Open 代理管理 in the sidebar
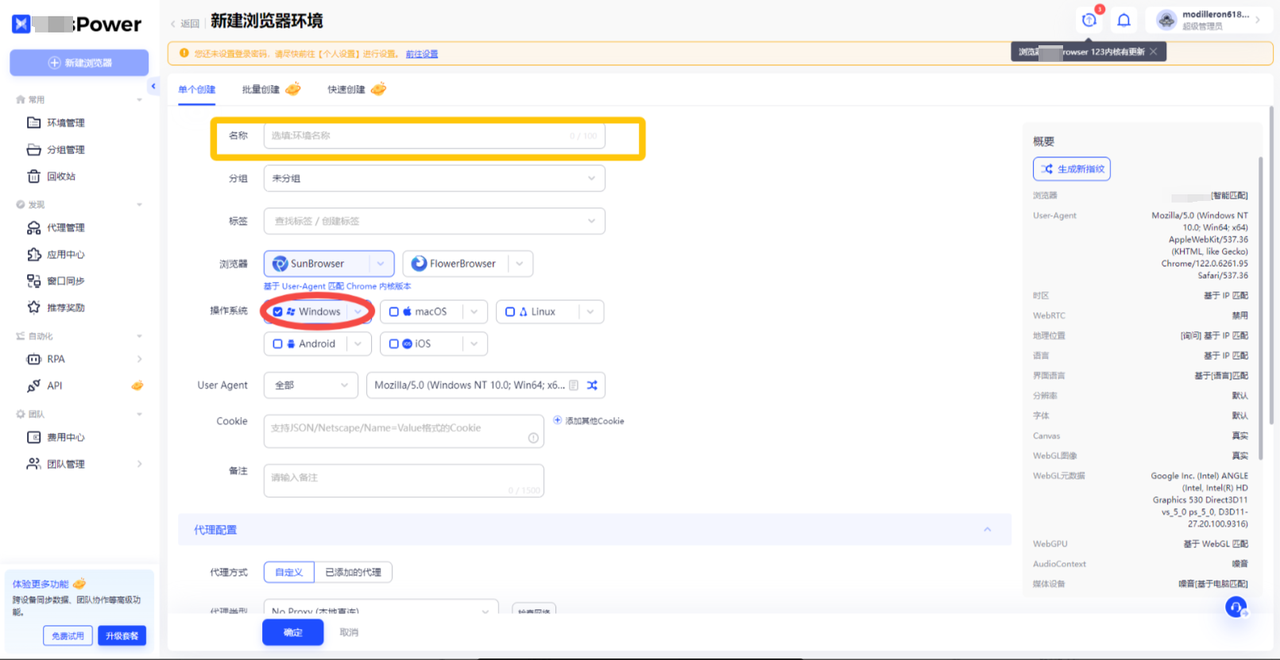This screenshot has height=660, width=1280. (x=66, y=228)
